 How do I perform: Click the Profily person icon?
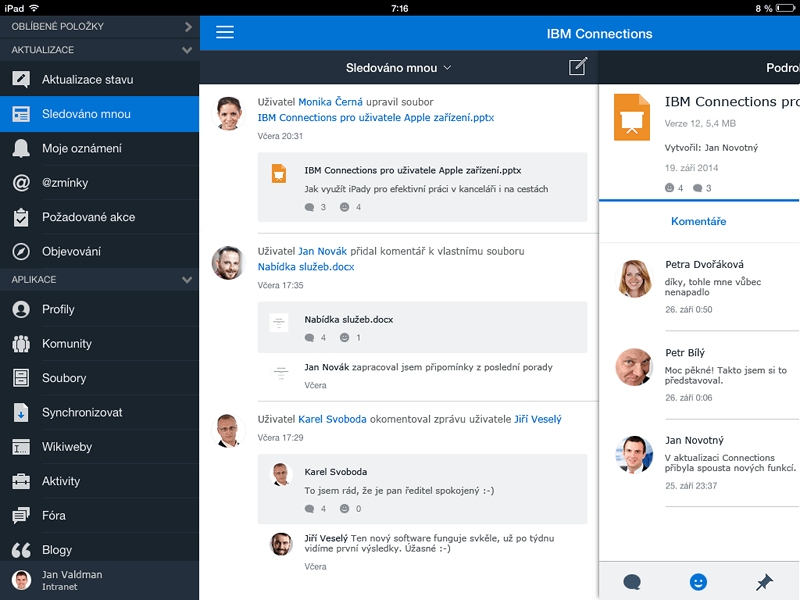[x=21, y=309]
